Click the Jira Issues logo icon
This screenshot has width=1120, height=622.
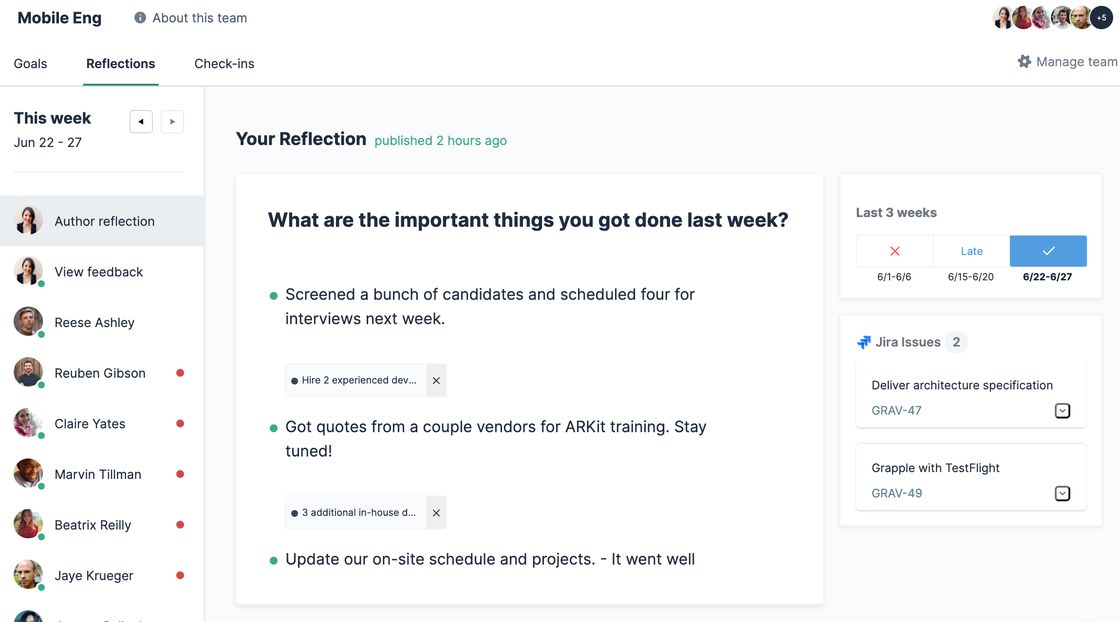point(864,342)
